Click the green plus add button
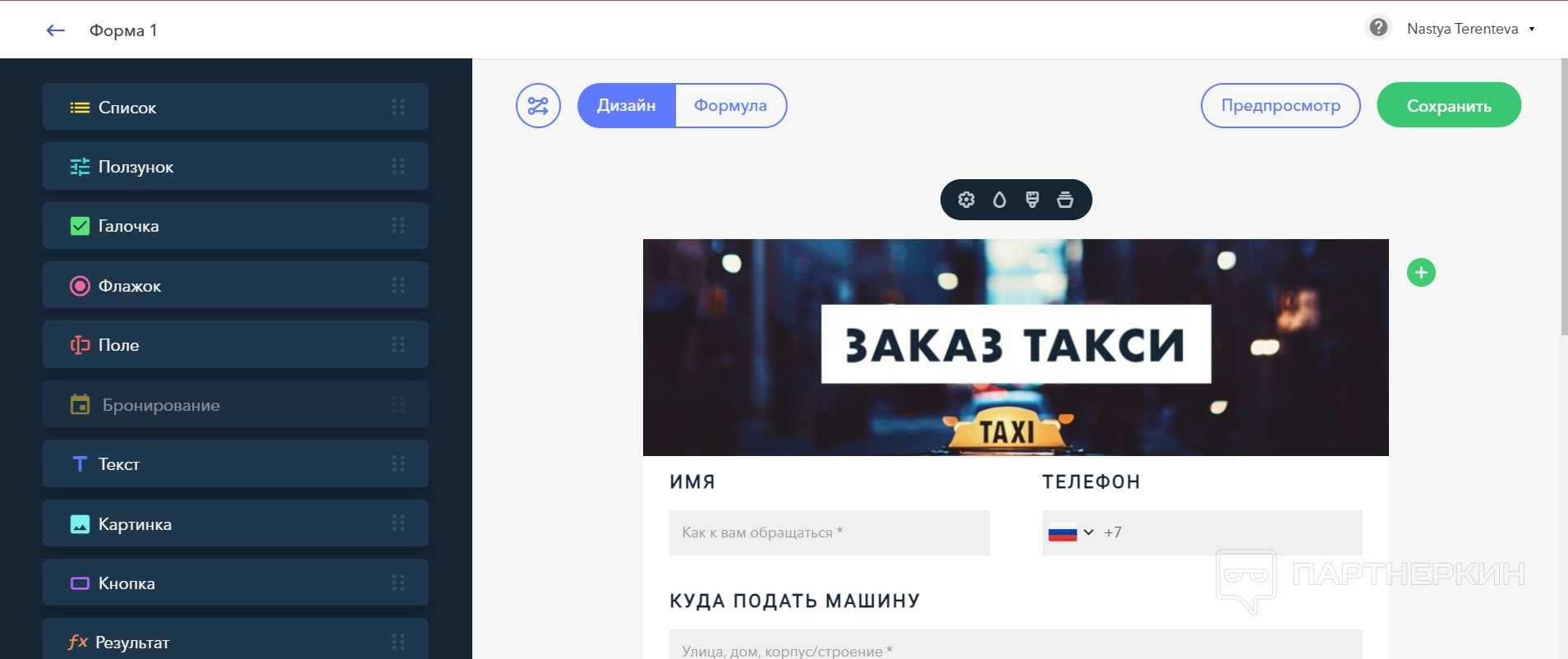Image resolution: width=1568 pixels, height=659 pixels. click(x=1421, y=273)
